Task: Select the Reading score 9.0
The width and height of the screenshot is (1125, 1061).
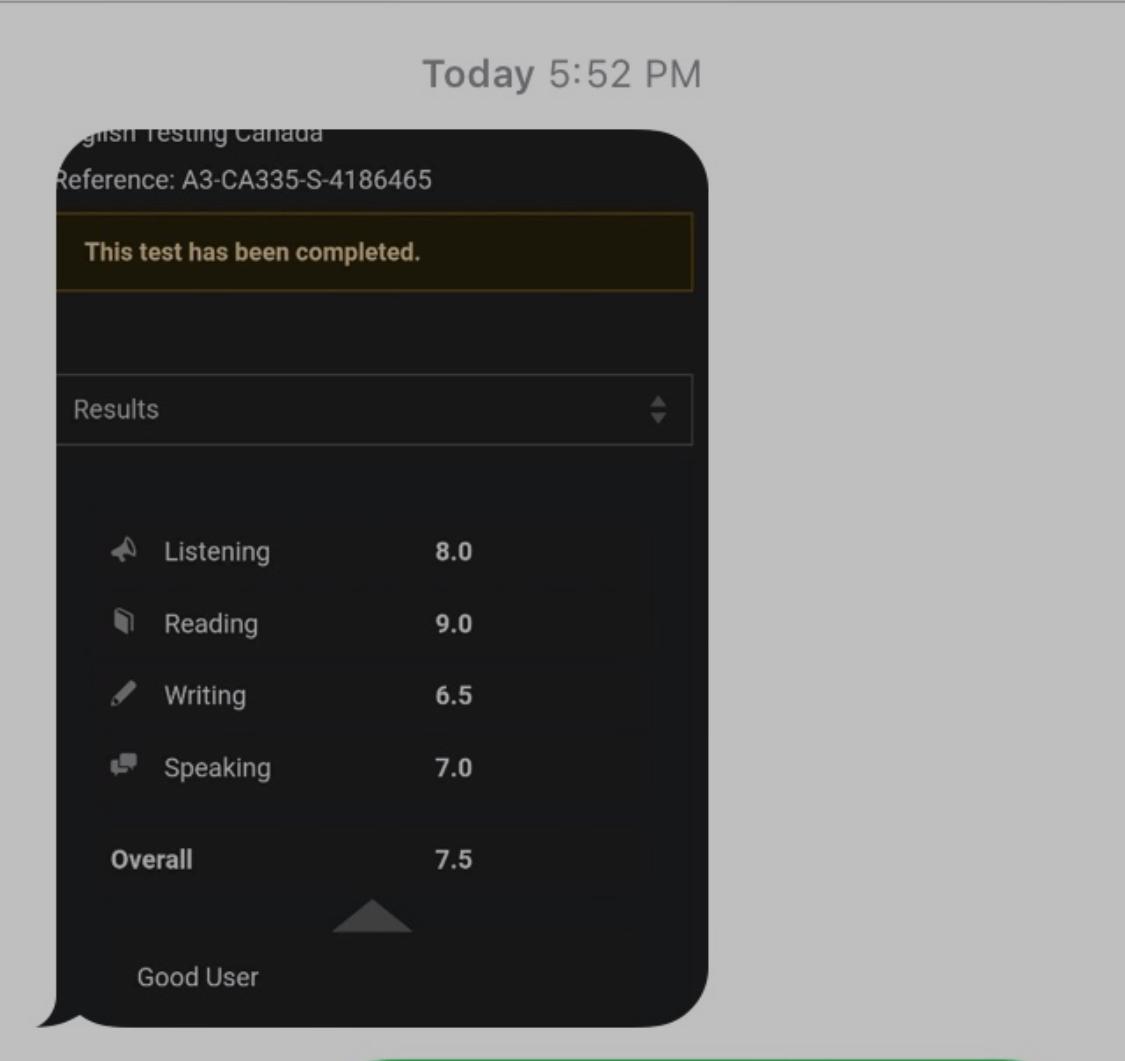Action: click(453, 623)
